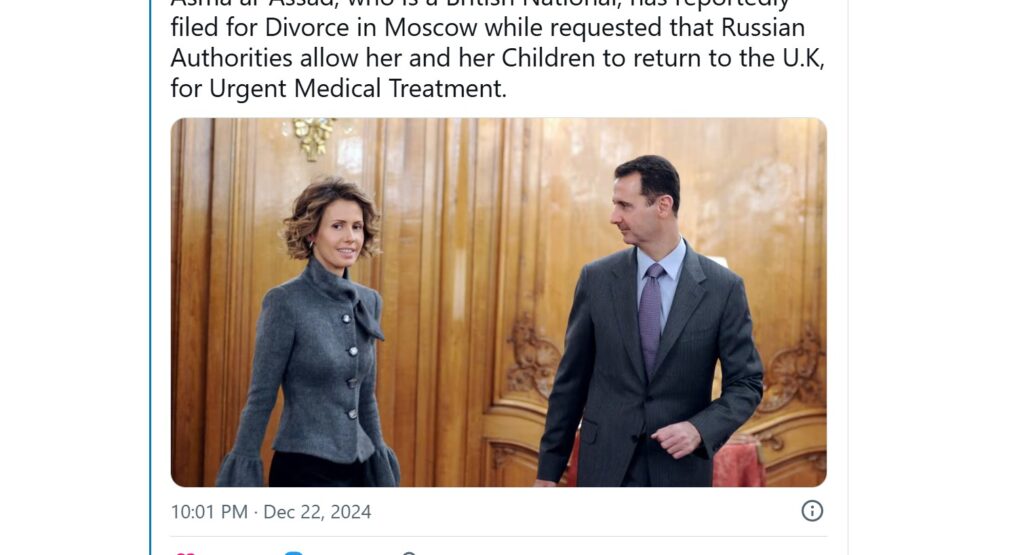Click the date "Dec 22, 2024"
The height and width of the screenshot is (555, 1024).
pyautogui.click(x=317, y=512)
